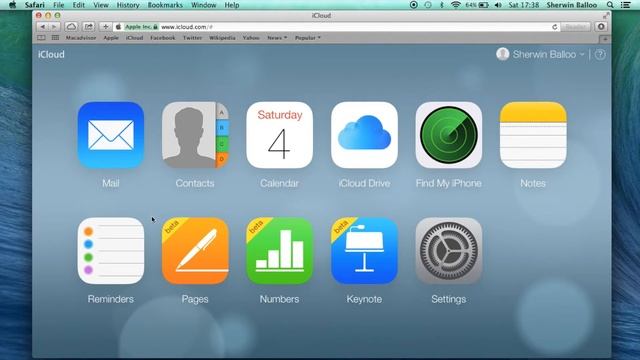640x360 pixels.
Task: Click the Safari back arrow button
Action: point(42,27)
